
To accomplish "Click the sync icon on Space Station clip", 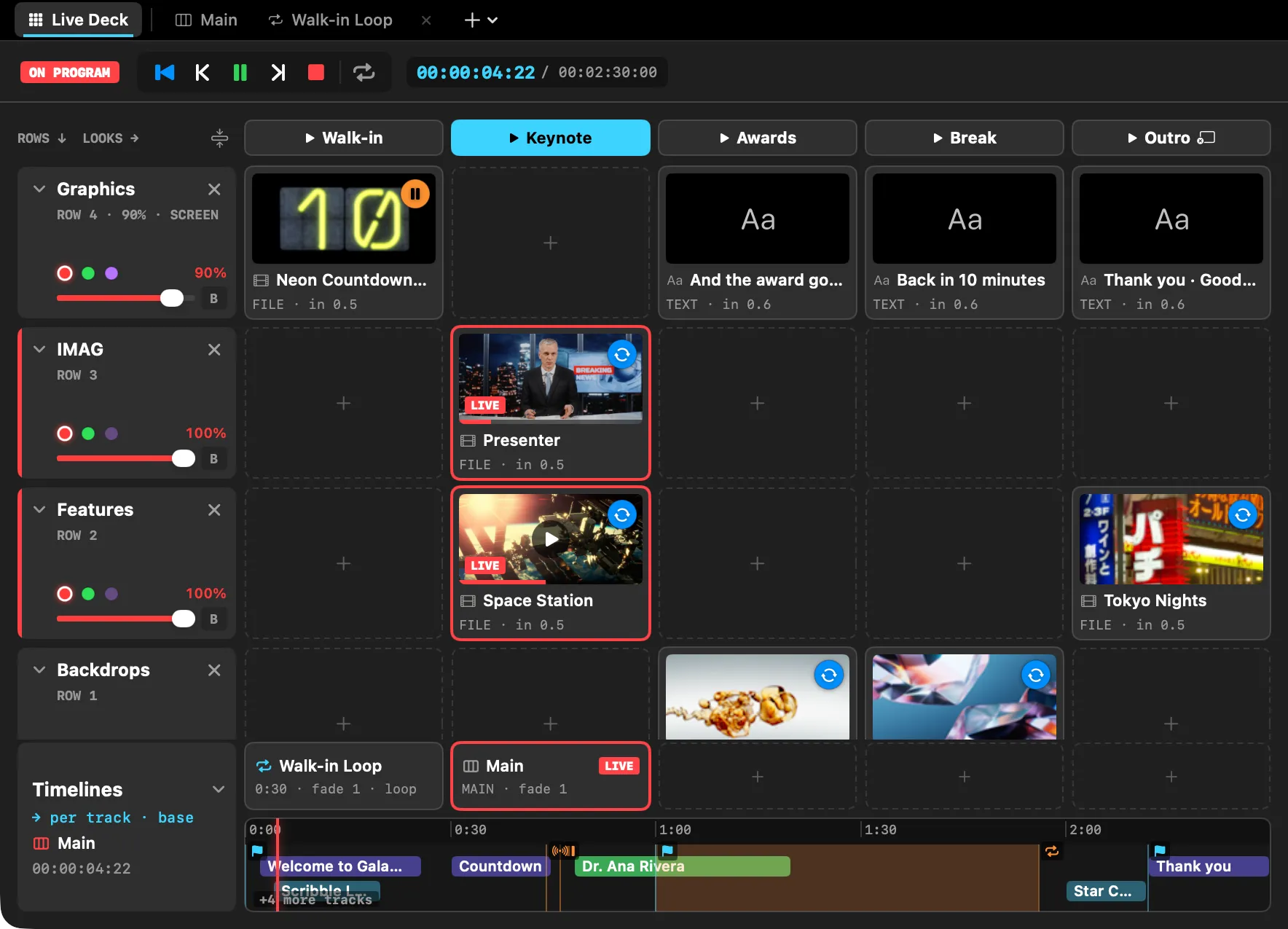I will click(x=622, y=515).
